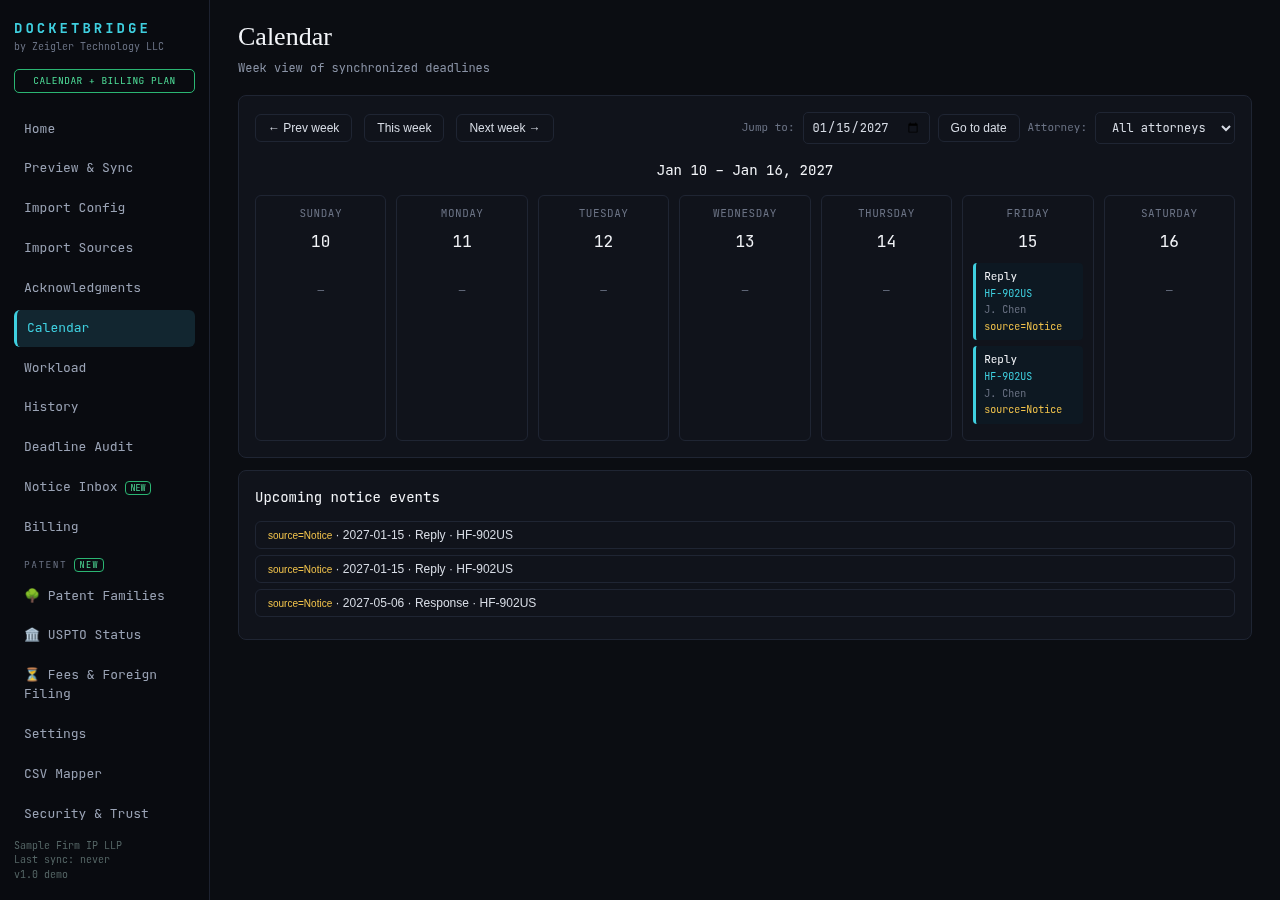
Task: Click the building icon beside USPTO Status
Action: (32, 635)
